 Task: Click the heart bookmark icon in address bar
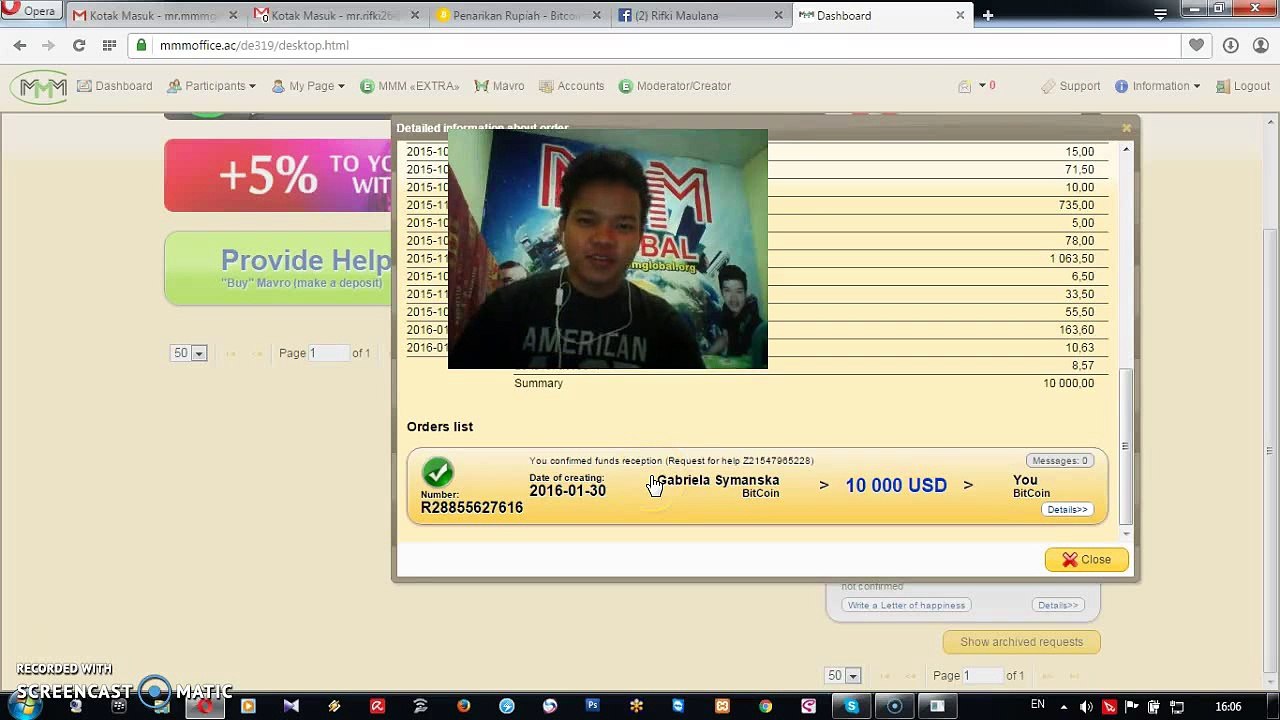(x=1196, y=45)
